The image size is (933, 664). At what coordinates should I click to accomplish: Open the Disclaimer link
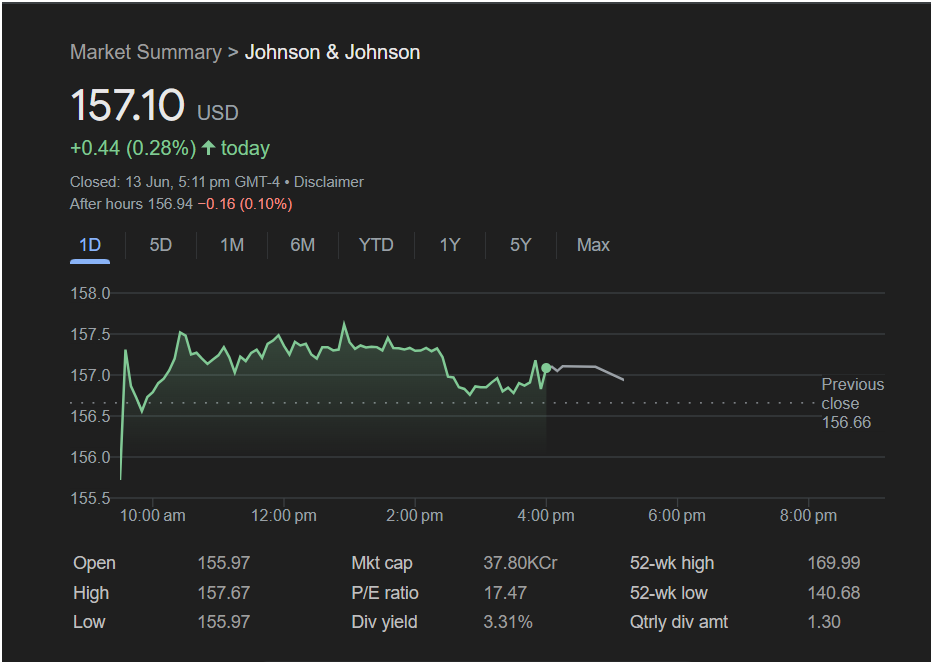(x=329, y=182)
